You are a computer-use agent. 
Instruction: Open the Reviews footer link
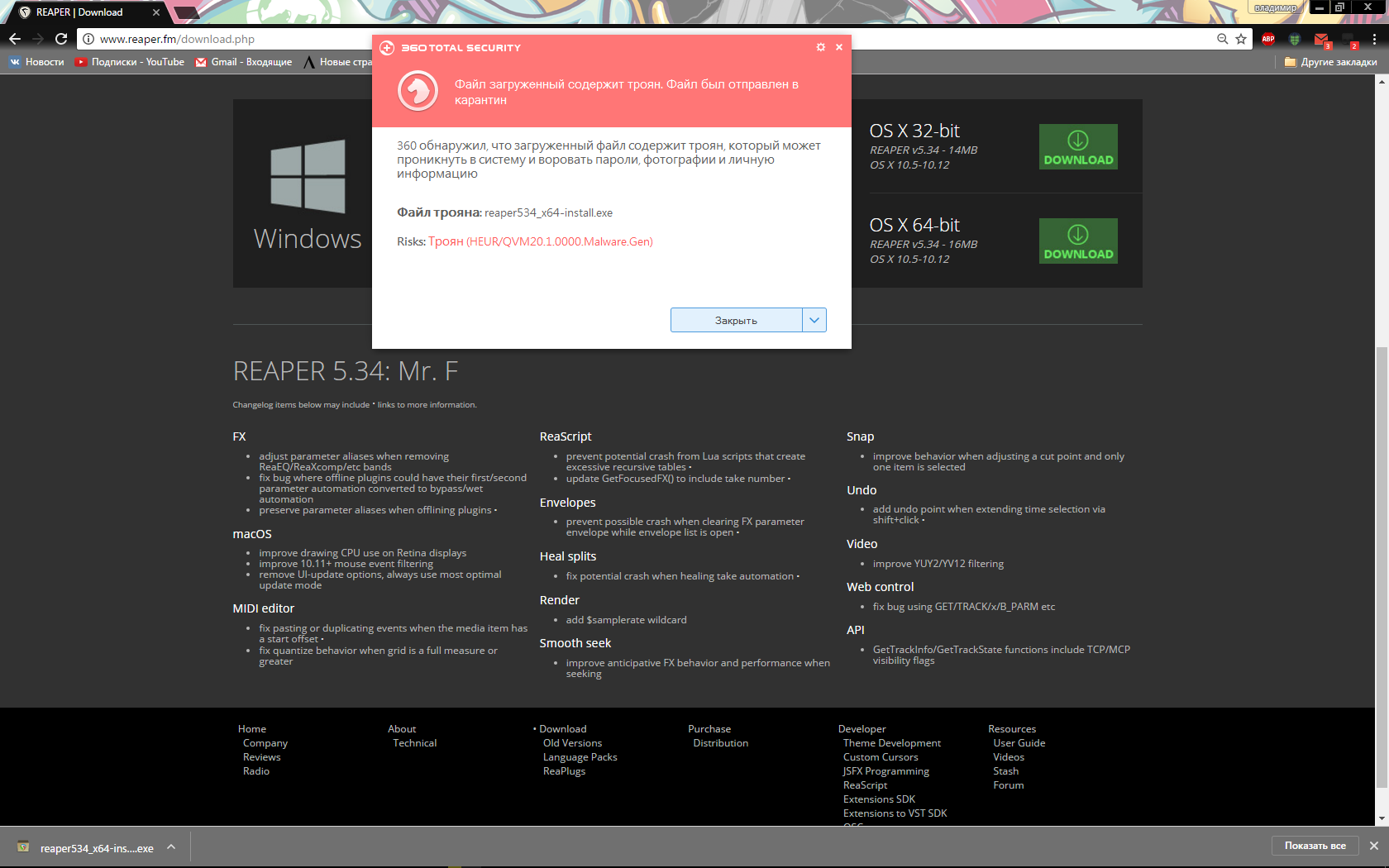[262, 757]
